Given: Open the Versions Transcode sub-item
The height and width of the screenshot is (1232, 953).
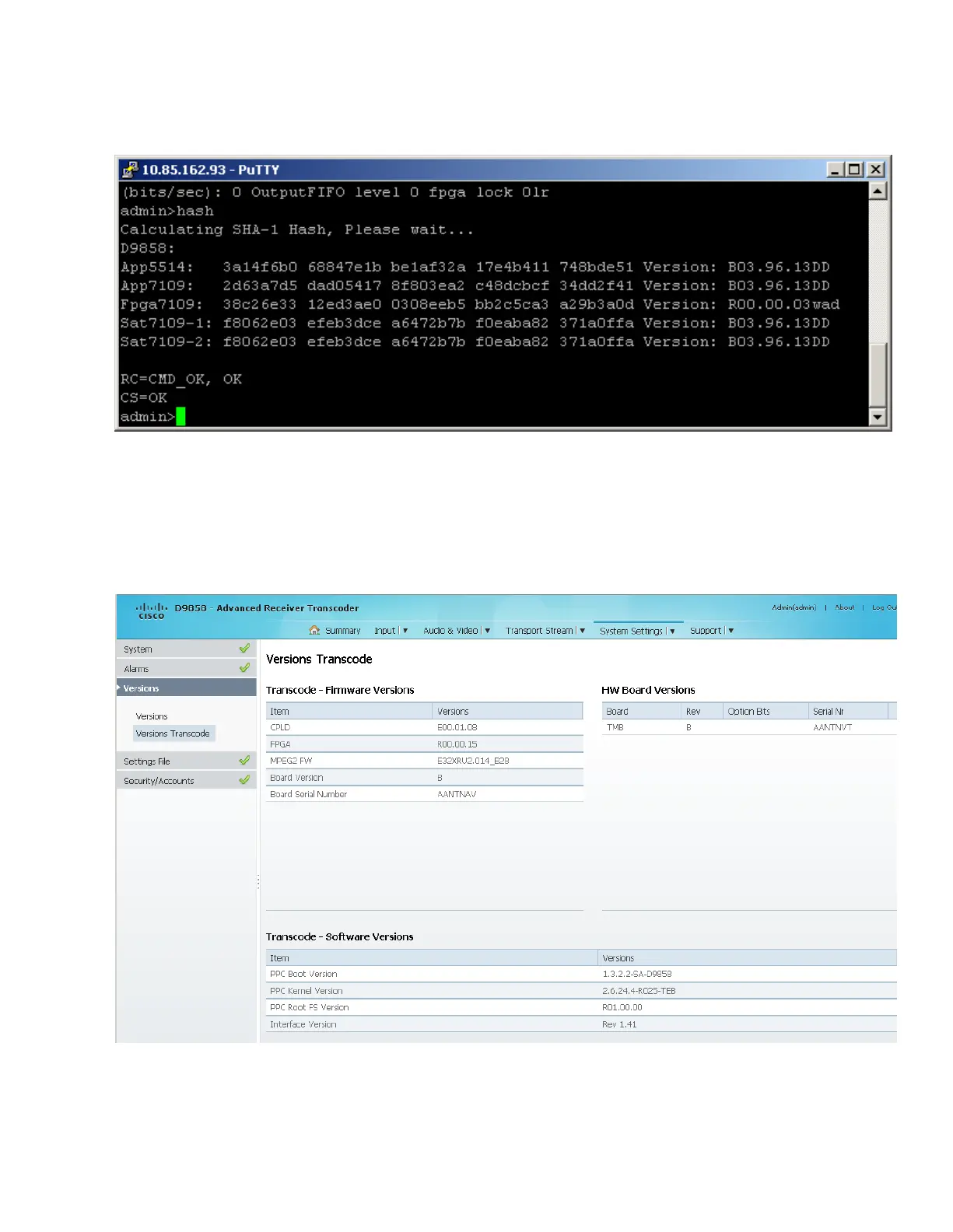Looking at the screenshot, I should click(x=173, y=733).
